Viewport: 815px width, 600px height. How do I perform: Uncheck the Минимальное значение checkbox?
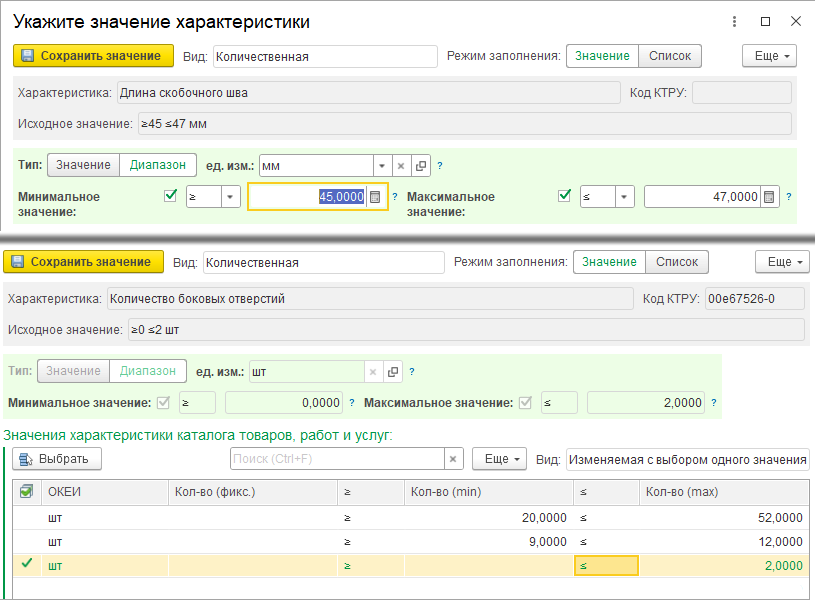[x=170, y=195]
